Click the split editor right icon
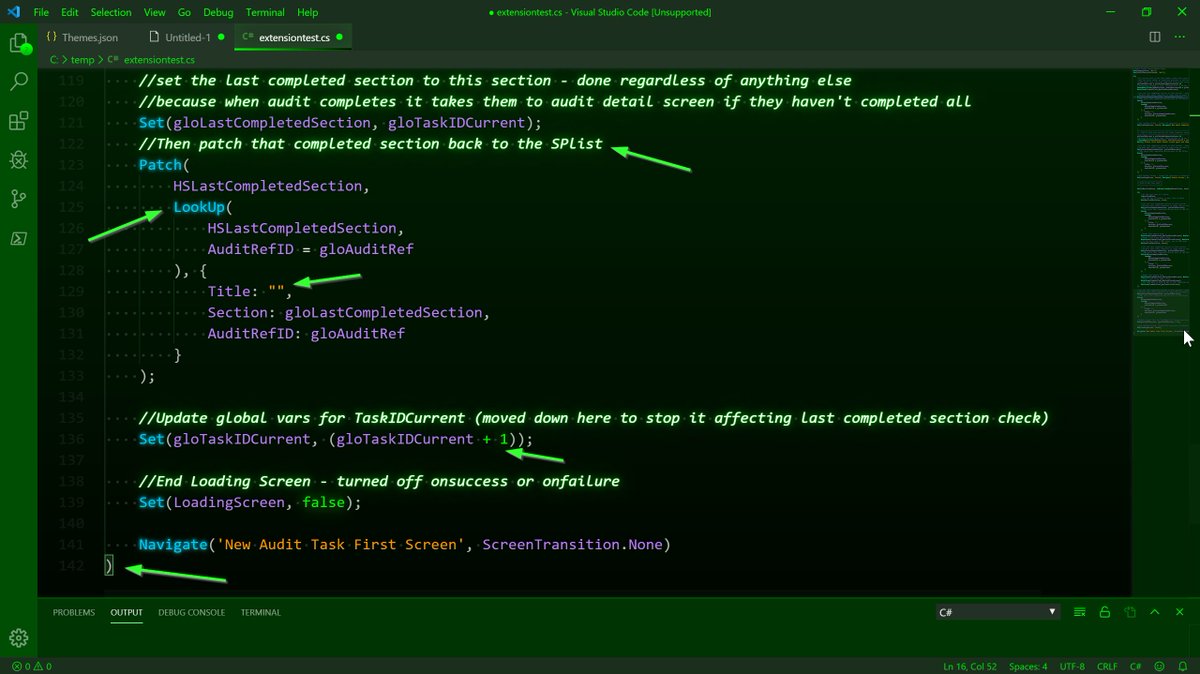Viewport: 1200px width, 674px height. (x=1155, y=37)
